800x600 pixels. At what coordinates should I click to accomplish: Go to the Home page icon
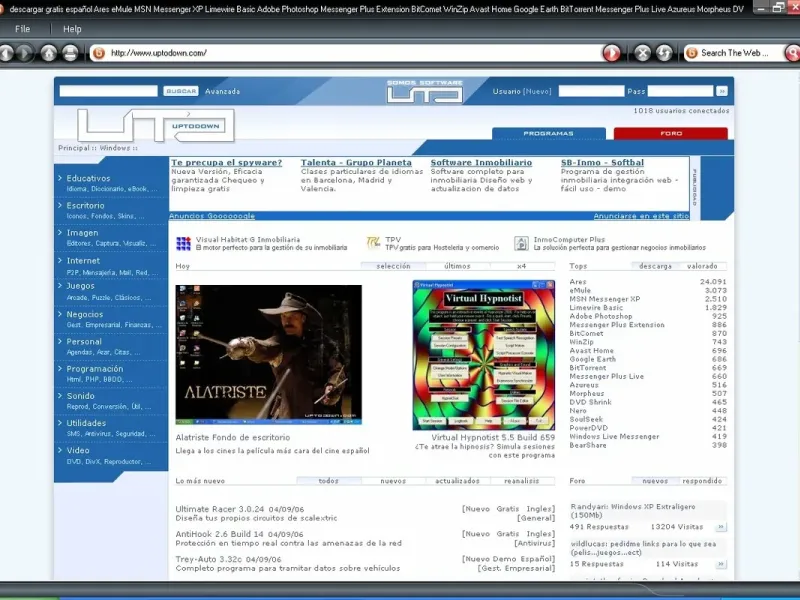[49, 53]
